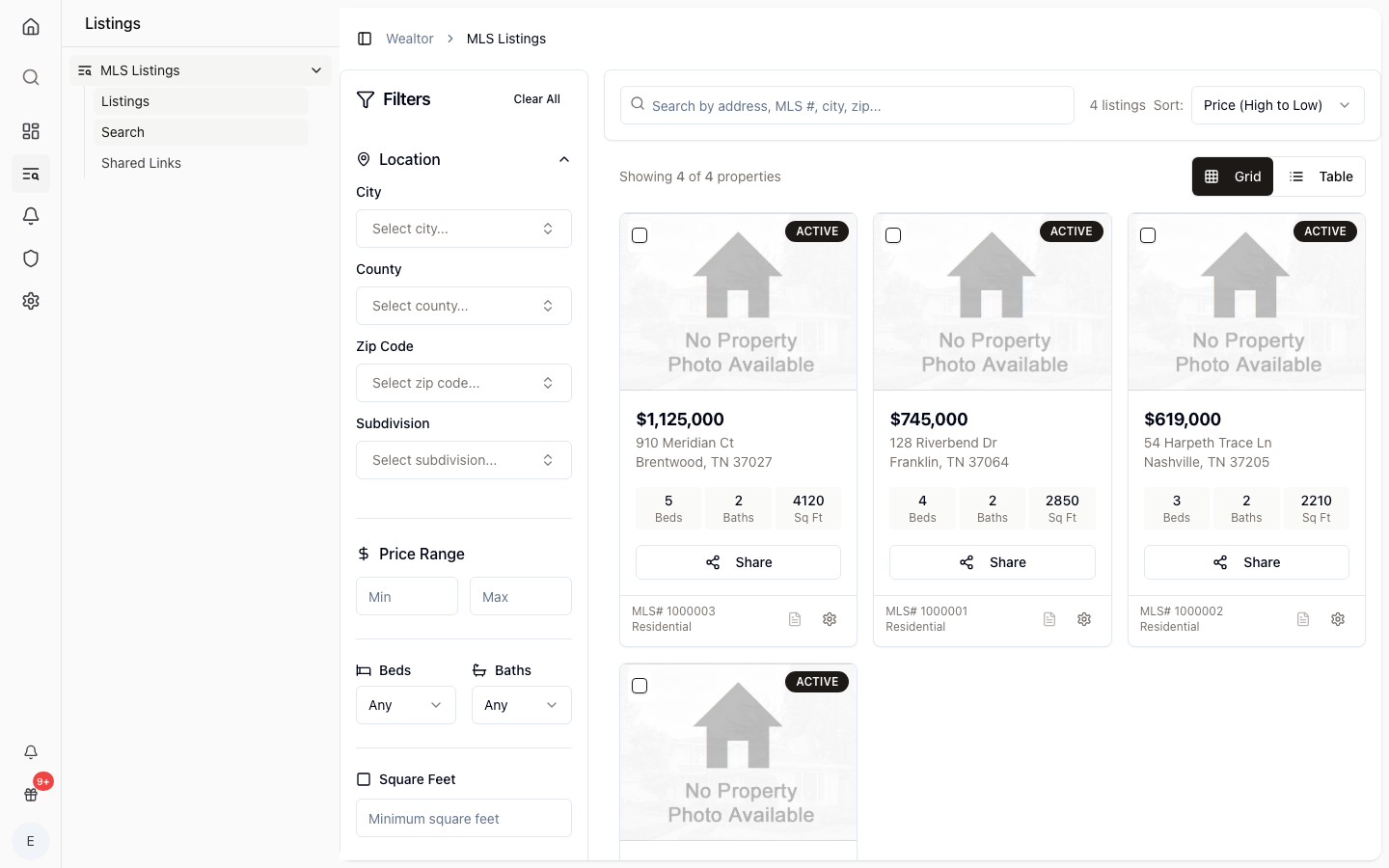Select the $619,000 listing checkbox
The width and height of the screenshot is (1389, 868).
point(1148,235)
